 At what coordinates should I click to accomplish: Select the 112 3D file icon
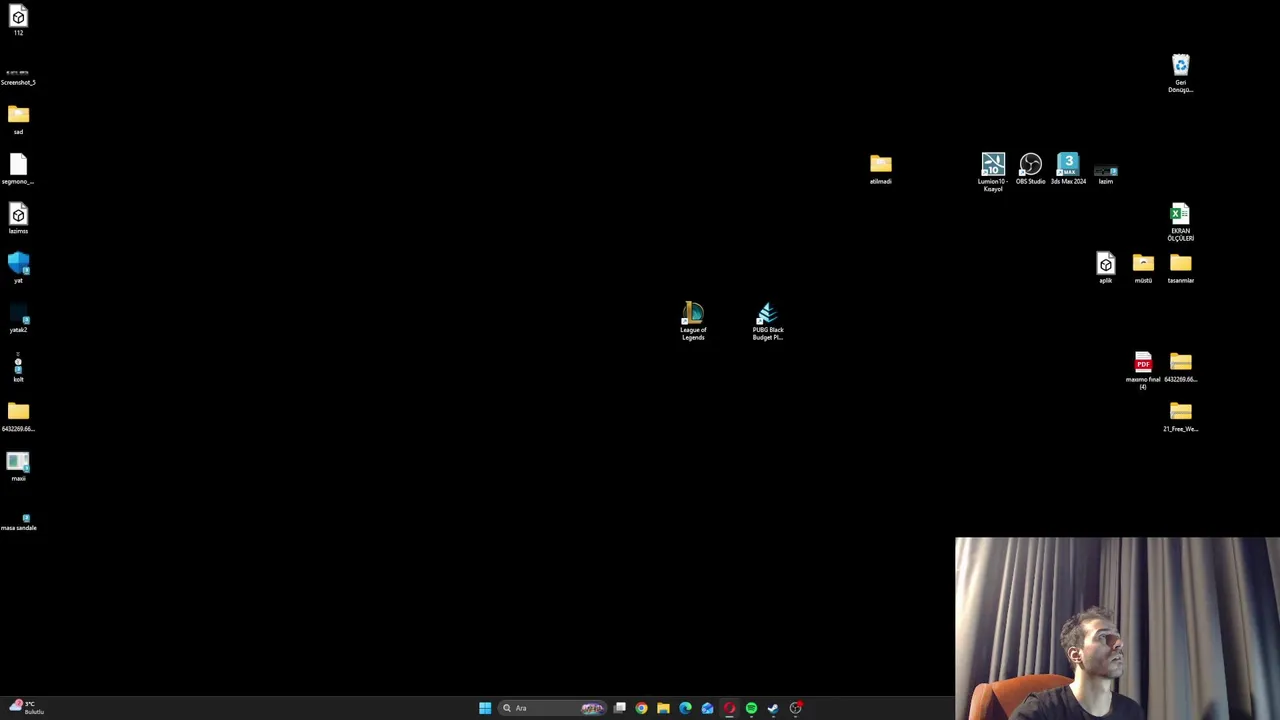[x=18, y=21]
